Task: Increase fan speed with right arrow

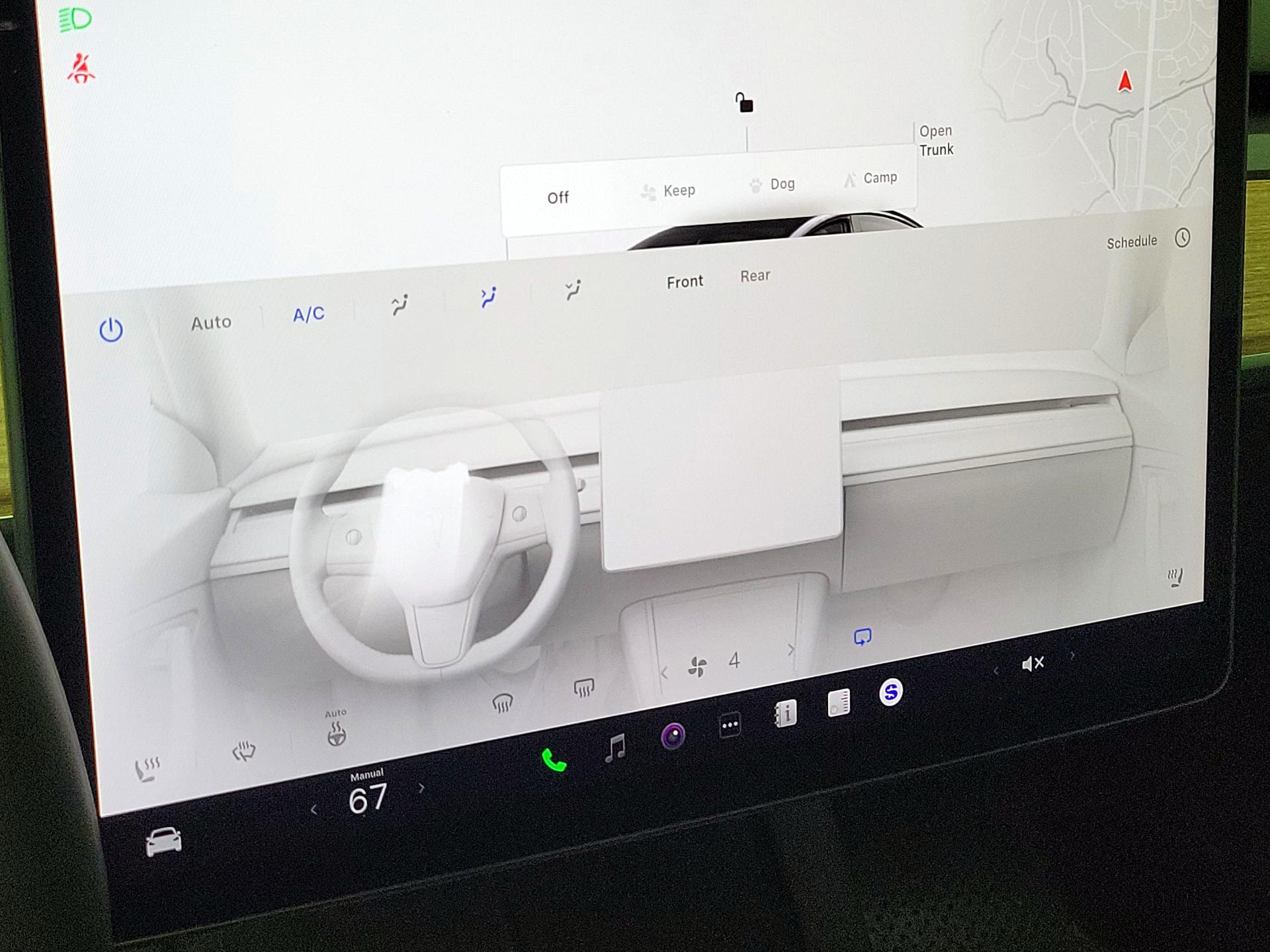Action: tap(791, 651)
